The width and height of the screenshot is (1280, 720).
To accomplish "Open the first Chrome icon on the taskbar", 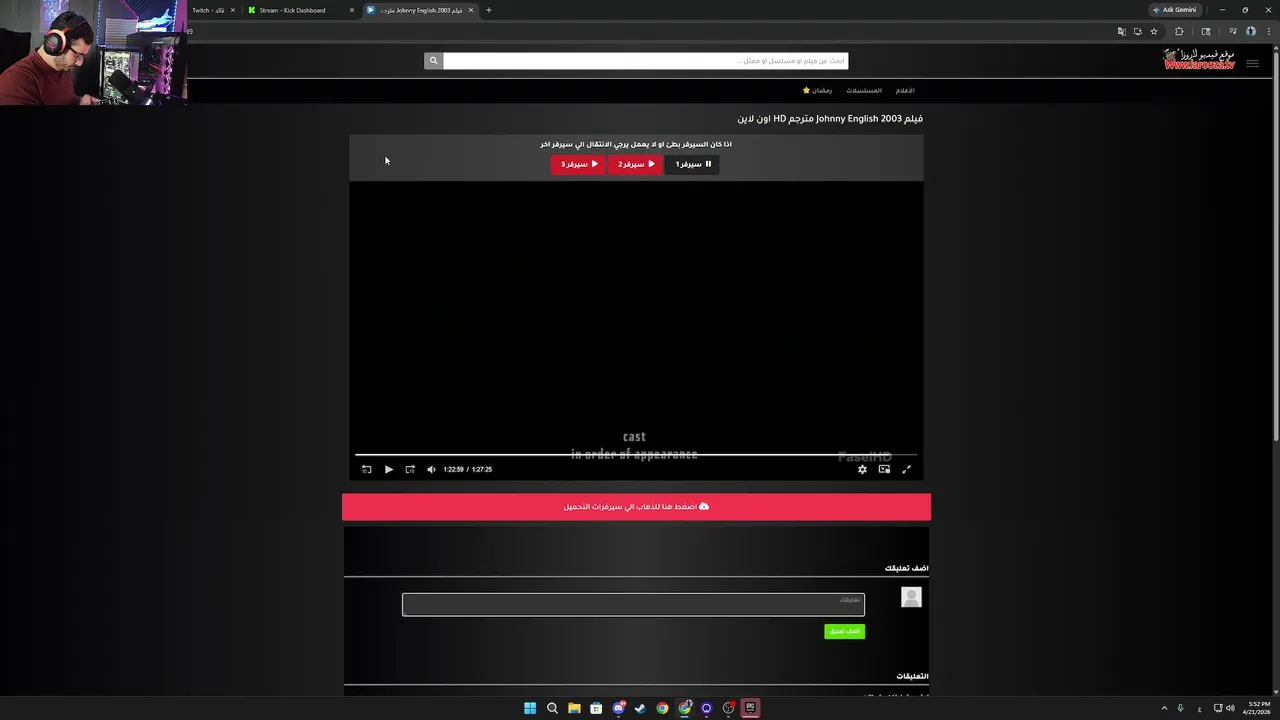I will (x=662, y=708).
